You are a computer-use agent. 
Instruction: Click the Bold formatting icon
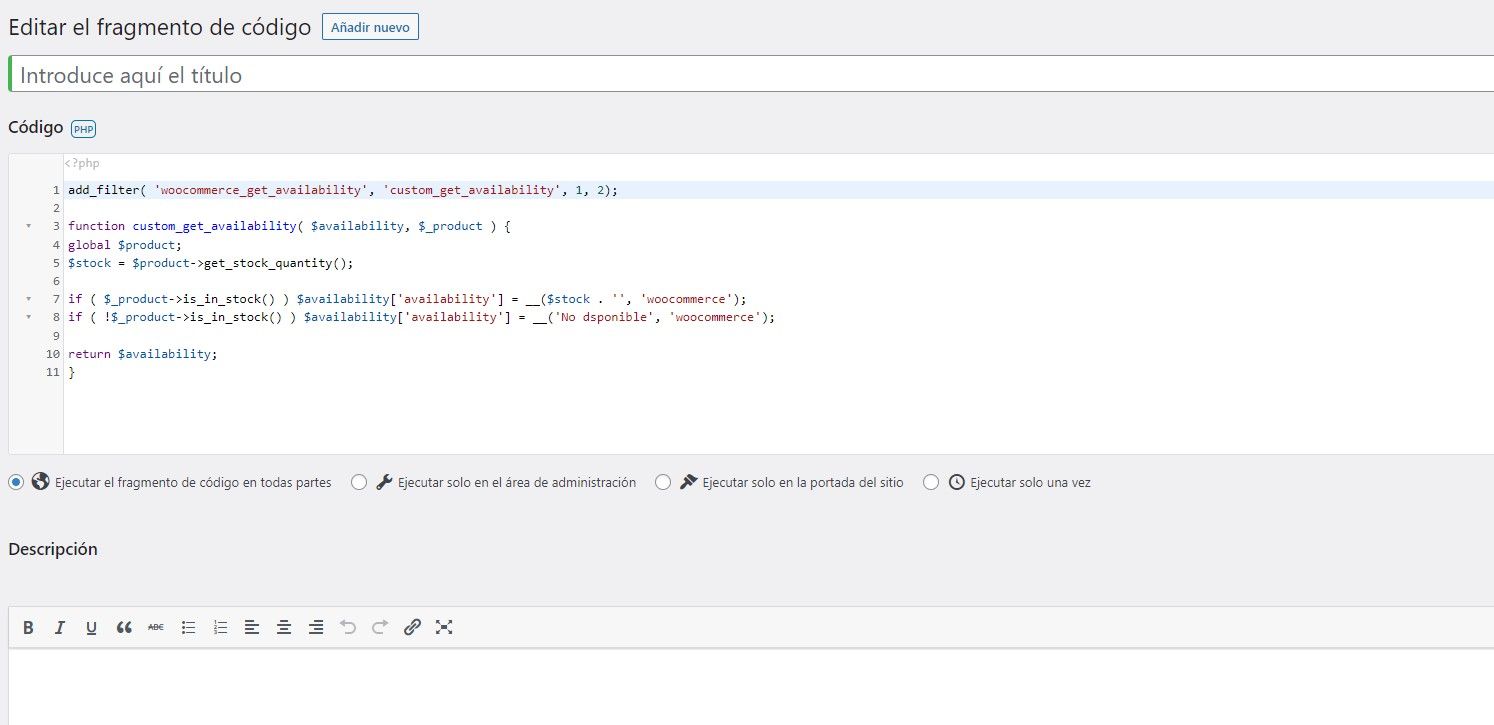click(28, 627)
